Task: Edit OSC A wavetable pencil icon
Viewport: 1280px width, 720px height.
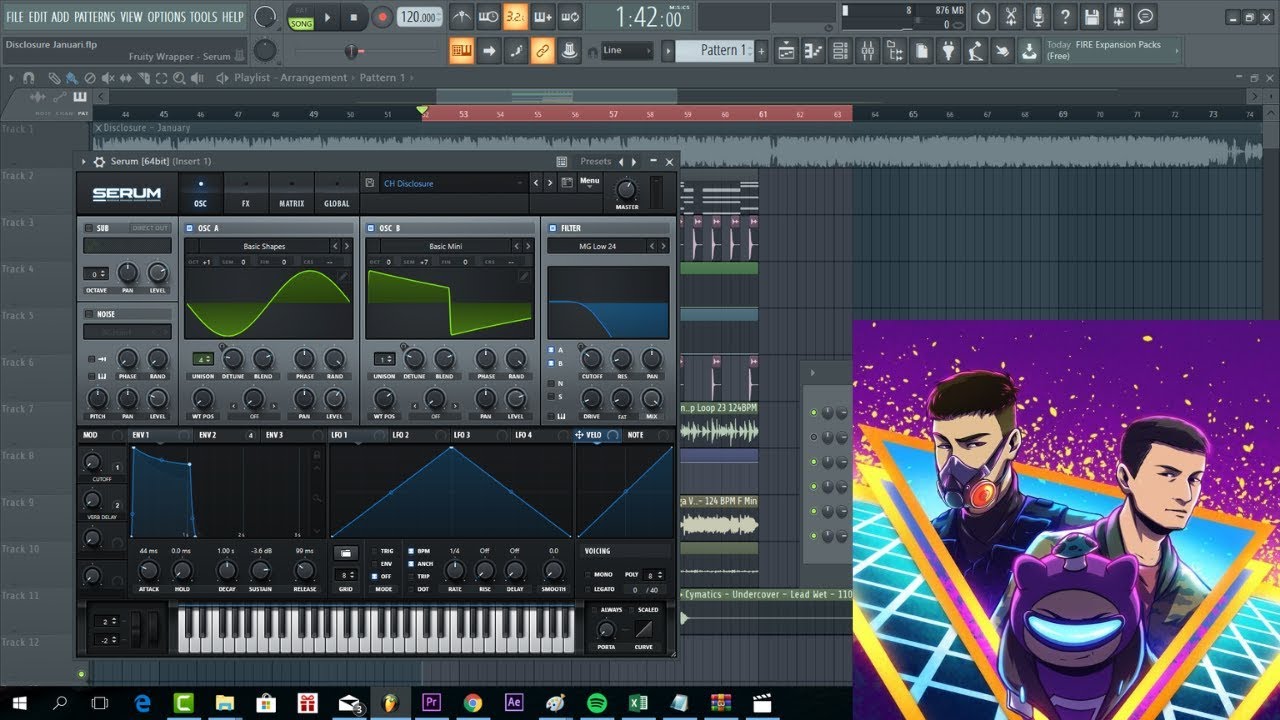Action: point(343,276)
